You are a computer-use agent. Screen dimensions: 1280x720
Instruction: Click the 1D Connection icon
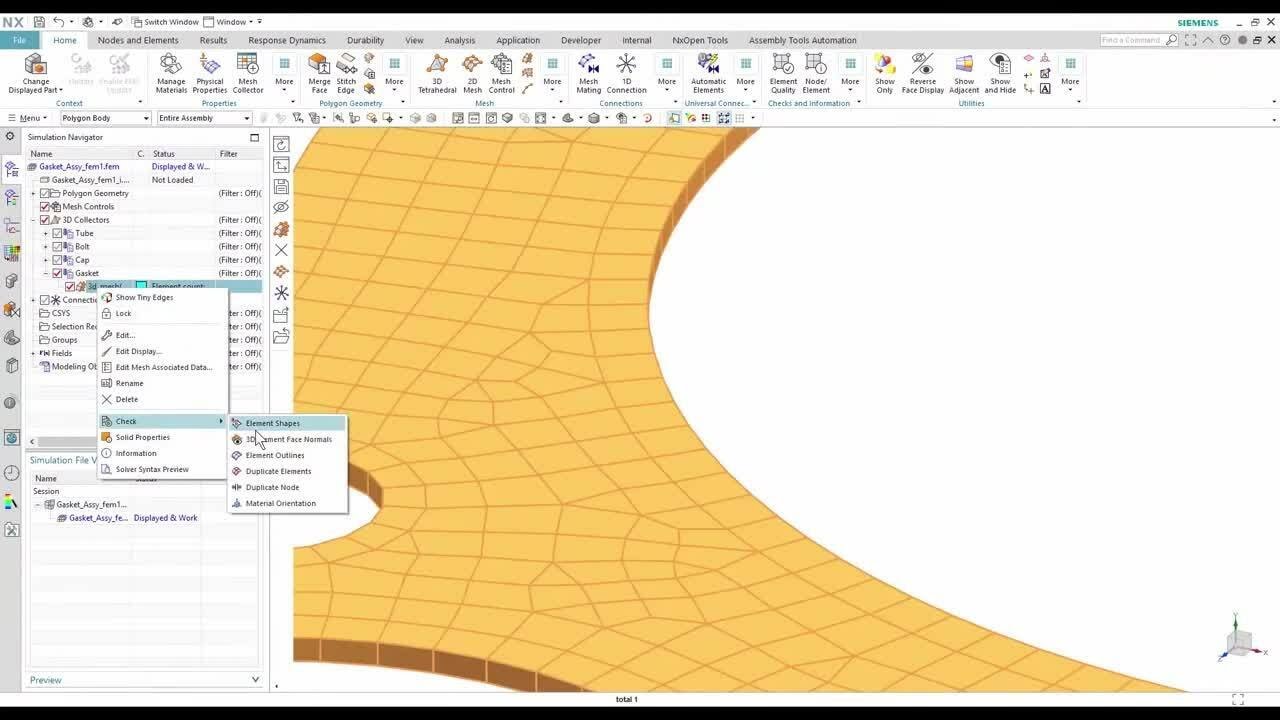(626, 65)
